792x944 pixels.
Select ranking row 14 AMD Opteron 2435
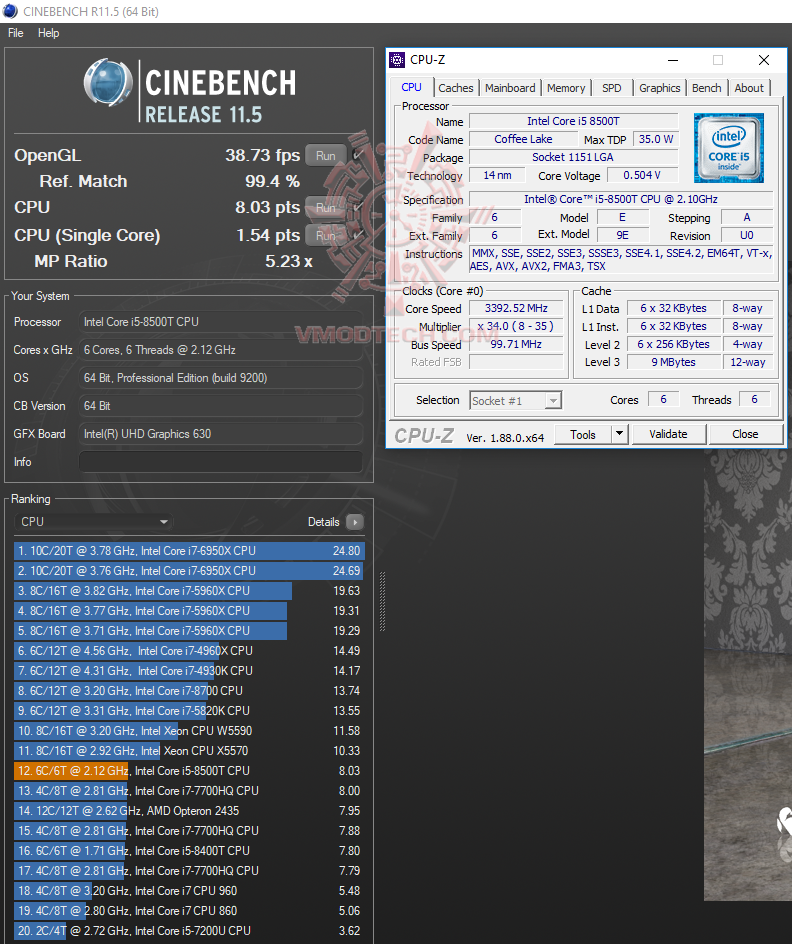pyautogui.click(x=189, y=811)
